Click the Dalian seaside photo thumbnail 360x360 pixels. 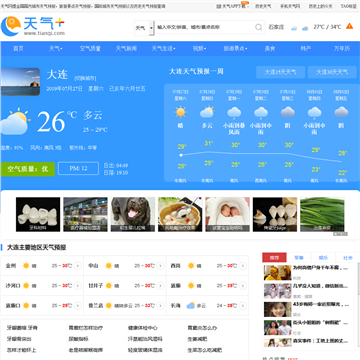tap(20, 82)
